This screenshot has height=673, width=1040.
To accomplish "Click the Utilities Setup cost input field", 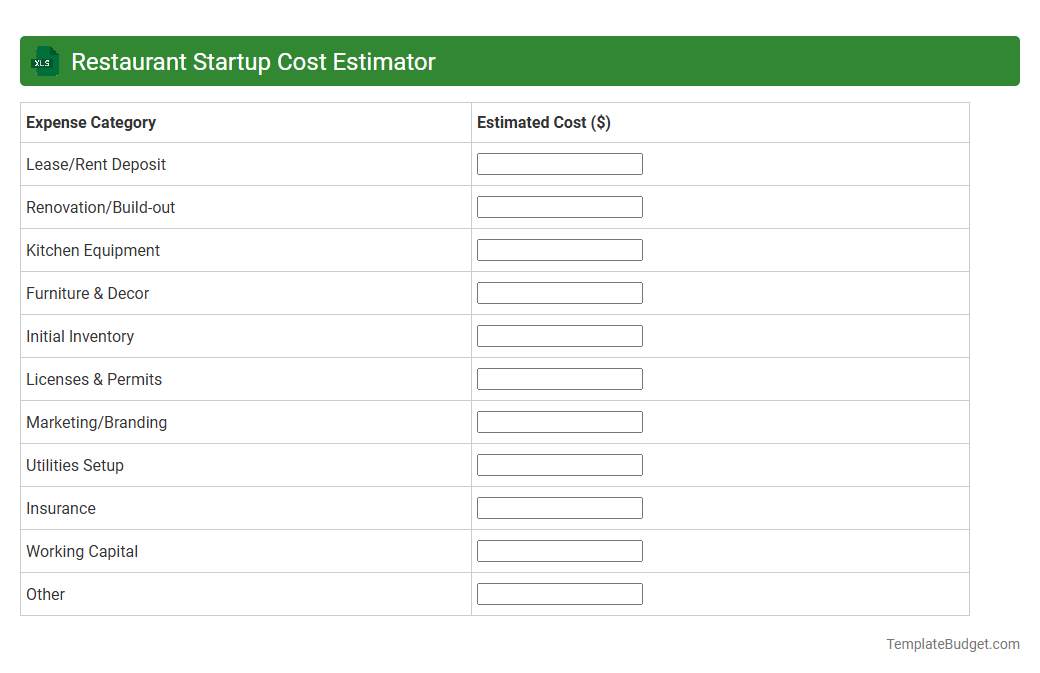I will pyautogui.click(x=559, y=464).
